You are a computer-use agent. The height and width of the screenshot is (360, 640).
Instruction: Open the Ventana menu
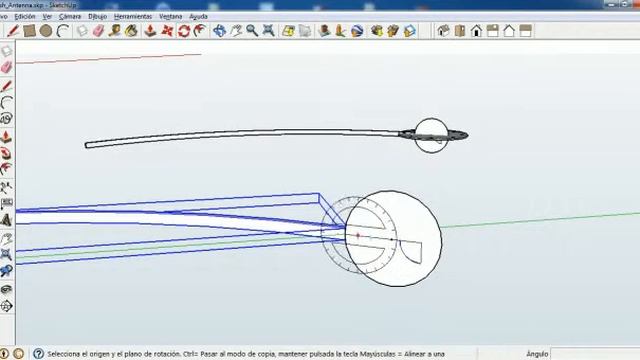(170, 16)
